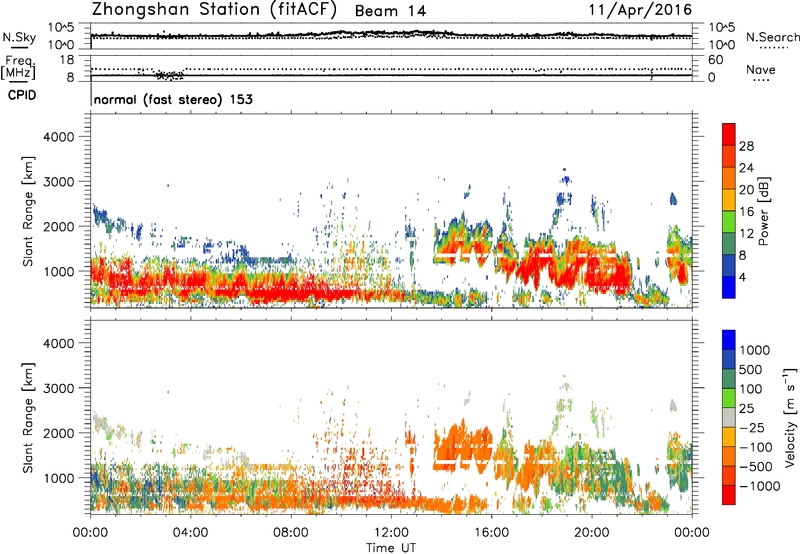Click the red bottom of the velocity colorbar
Image resolution: width=800 pixels, height=554 pixels.
(729, 495)
